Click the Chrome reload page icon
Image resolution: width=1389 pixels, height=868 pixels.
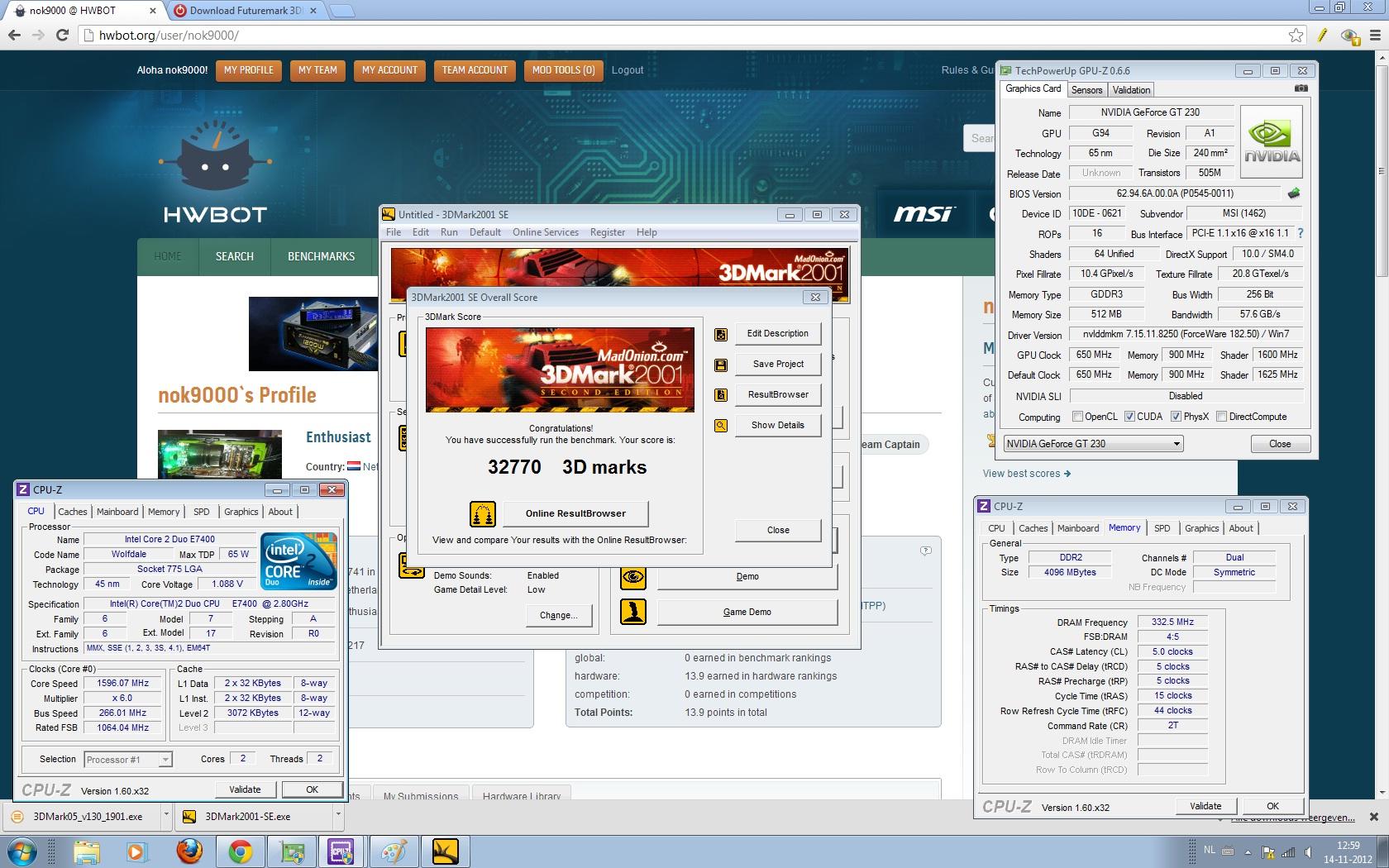tap(62, 35)
